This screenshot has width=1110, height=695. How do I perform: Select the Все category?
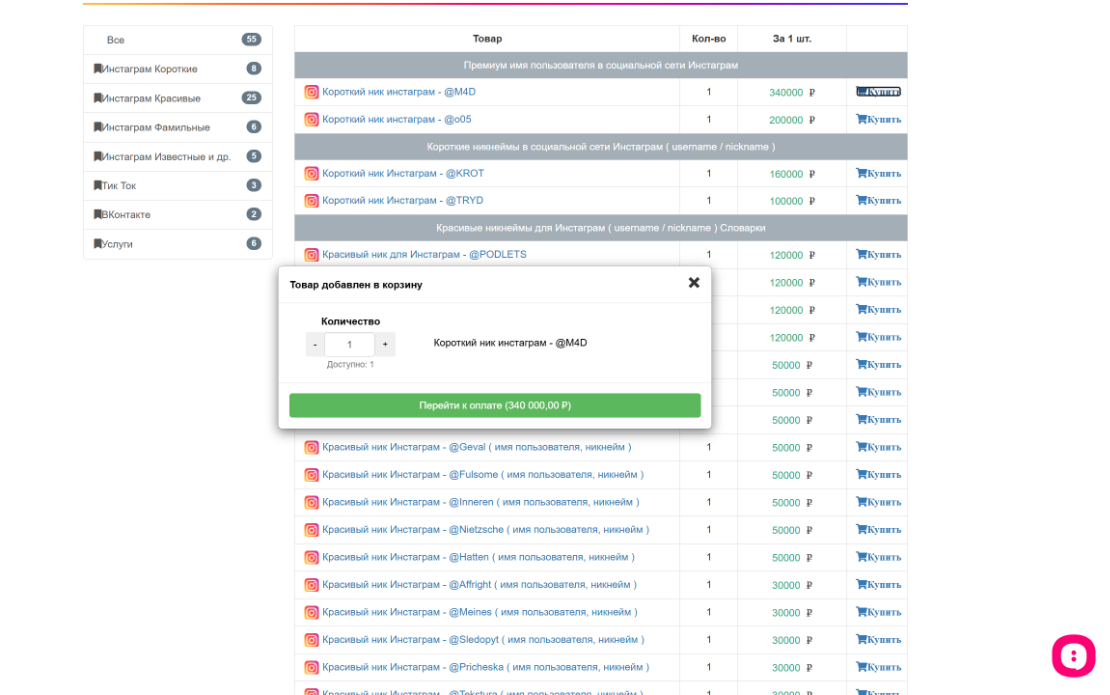pyautogui.click(x=178, y=40)
